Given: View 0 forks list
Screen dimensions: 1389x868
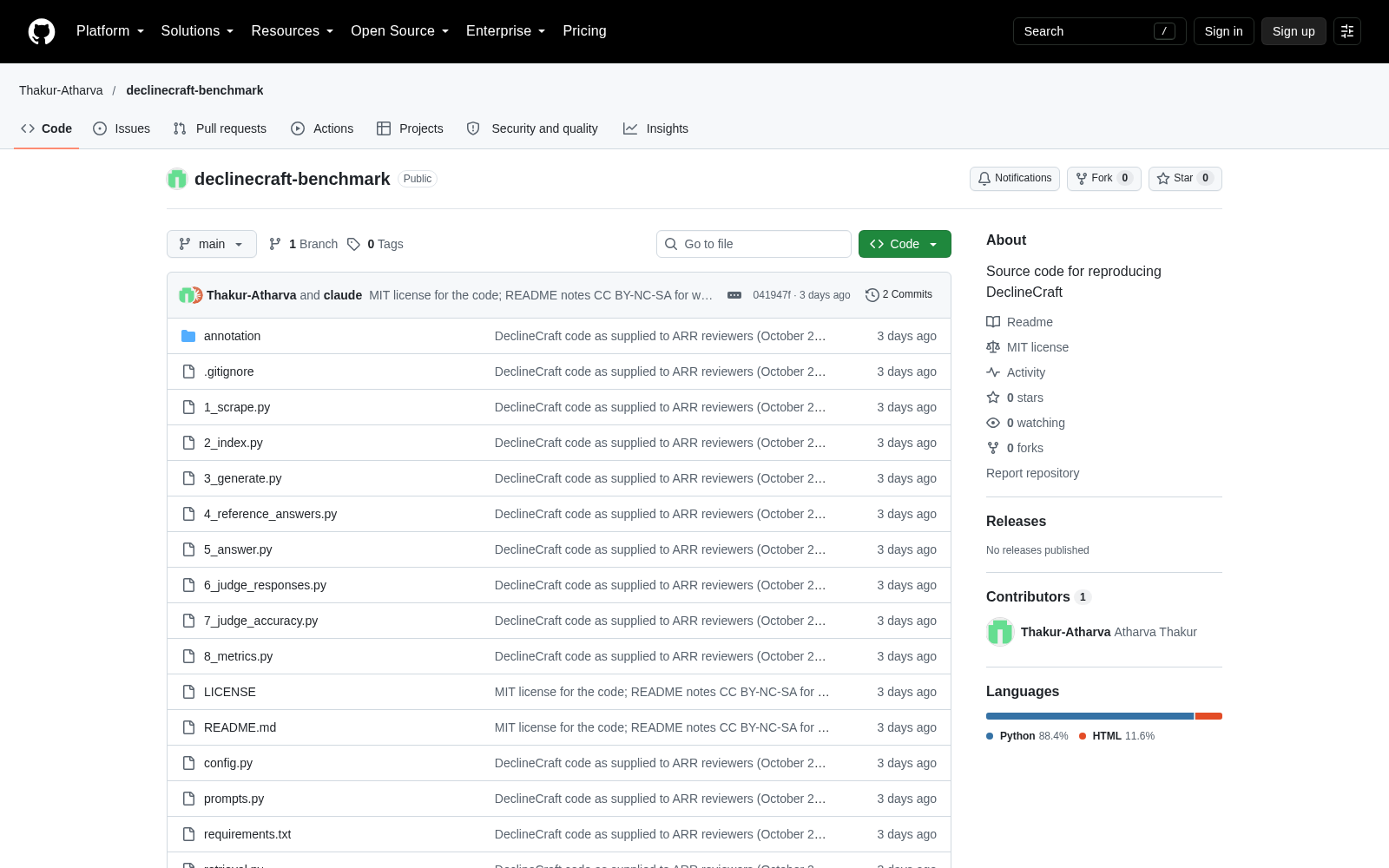Looking at the screenshot, I should 1015,448.
